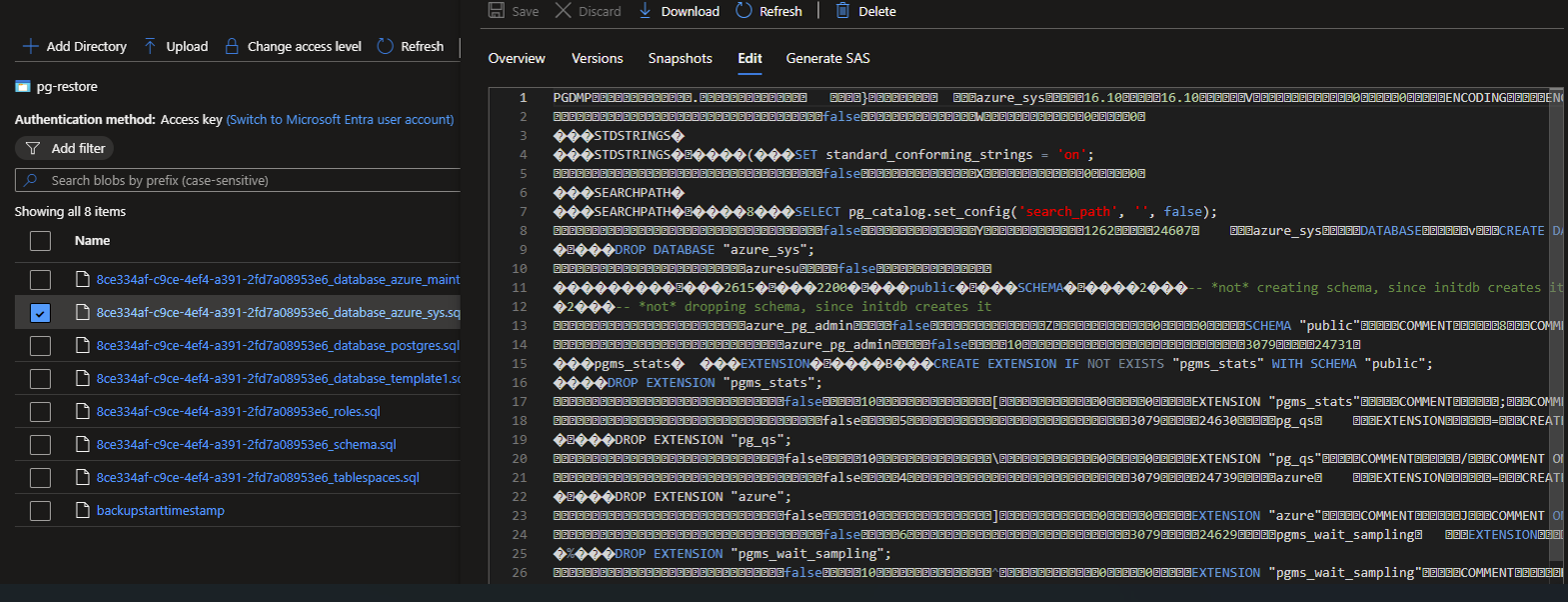
Task: Toggle the select-all checkbox beside Name
Action: 40,241
